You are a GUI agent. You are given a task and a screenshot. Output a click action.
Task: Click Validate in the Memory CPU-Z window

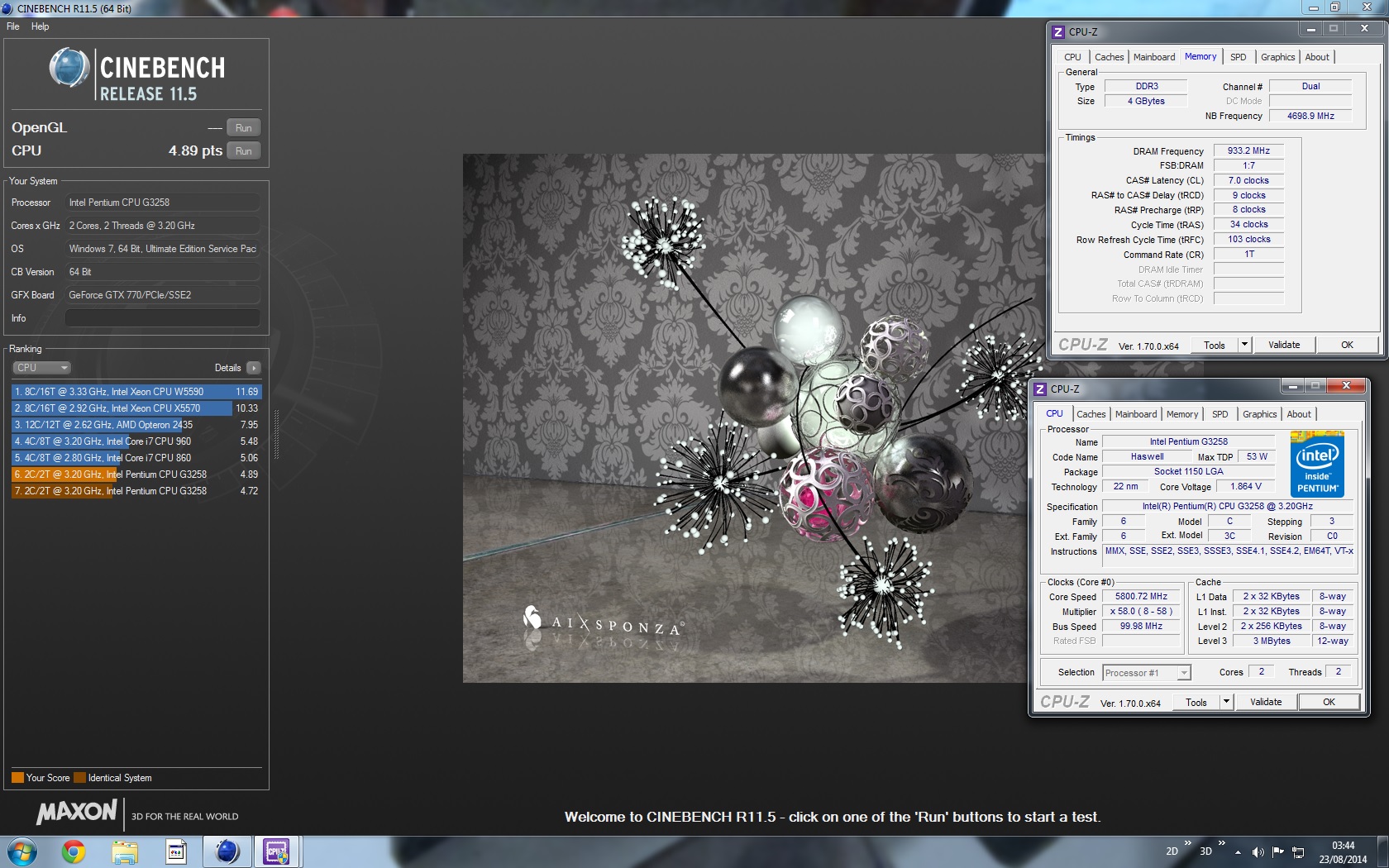(x=1284, y=346)
